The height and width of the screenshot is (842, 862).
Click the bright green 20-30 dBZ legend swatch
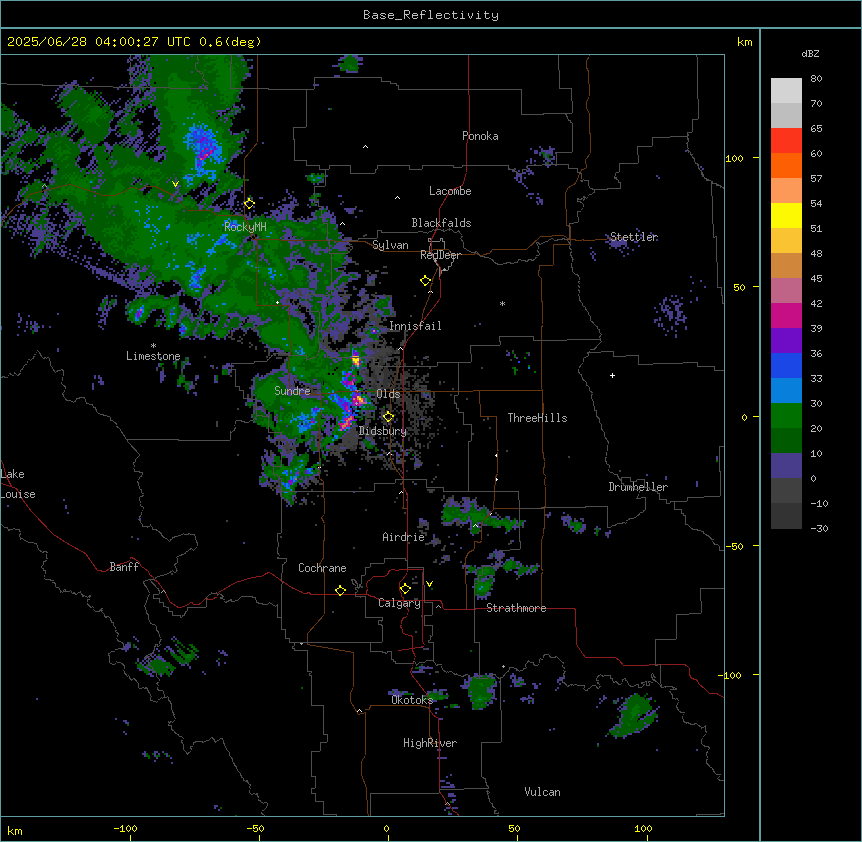pos(786,416)
